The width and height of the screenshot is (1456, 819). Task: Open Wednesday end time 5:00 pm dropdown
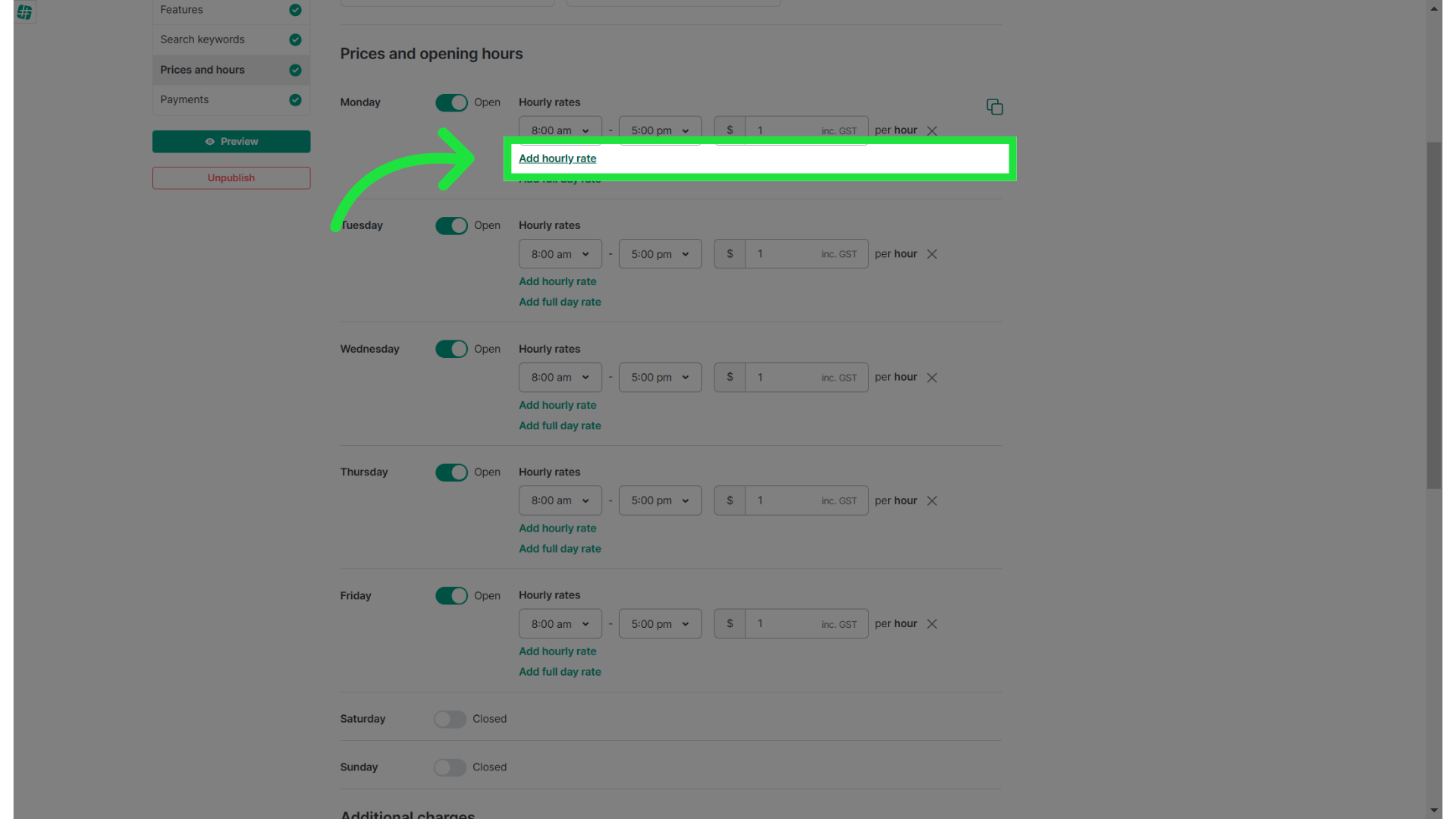tap(661, 378)
